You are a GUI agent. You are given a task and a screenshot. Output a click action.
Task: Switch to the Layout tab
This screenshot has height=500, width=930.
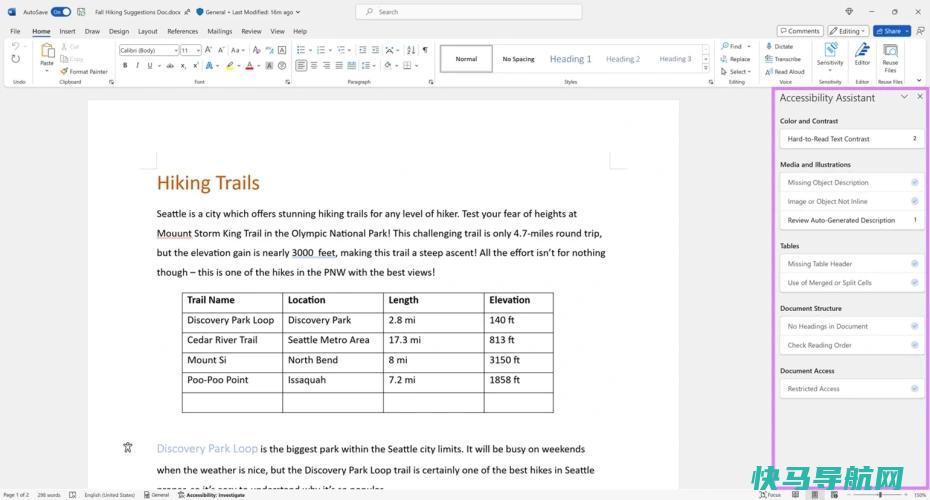pos(148,31)
